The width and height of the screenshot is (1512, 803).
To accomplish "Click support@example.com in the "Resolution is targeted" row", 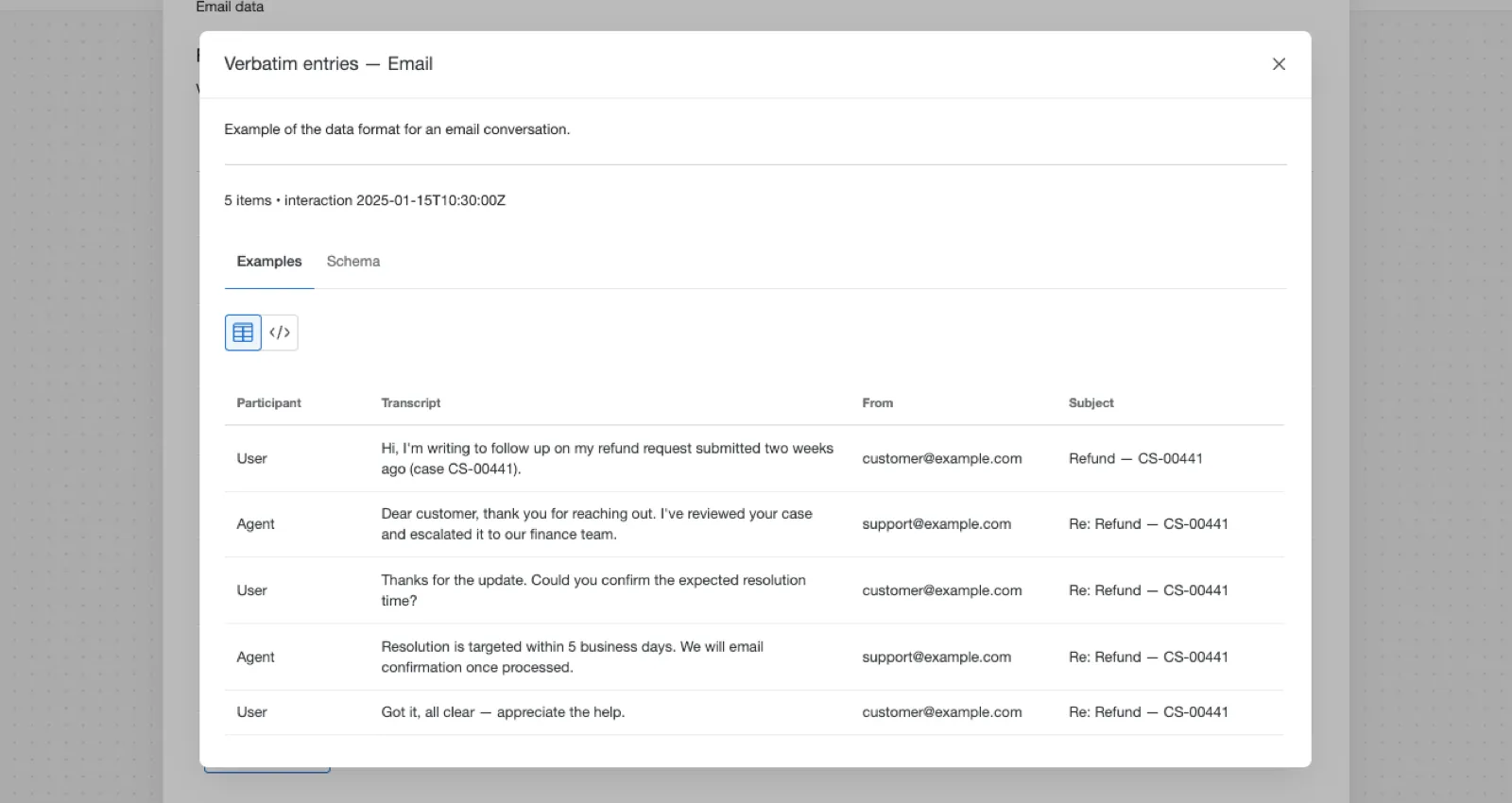I will pos(936,657).
